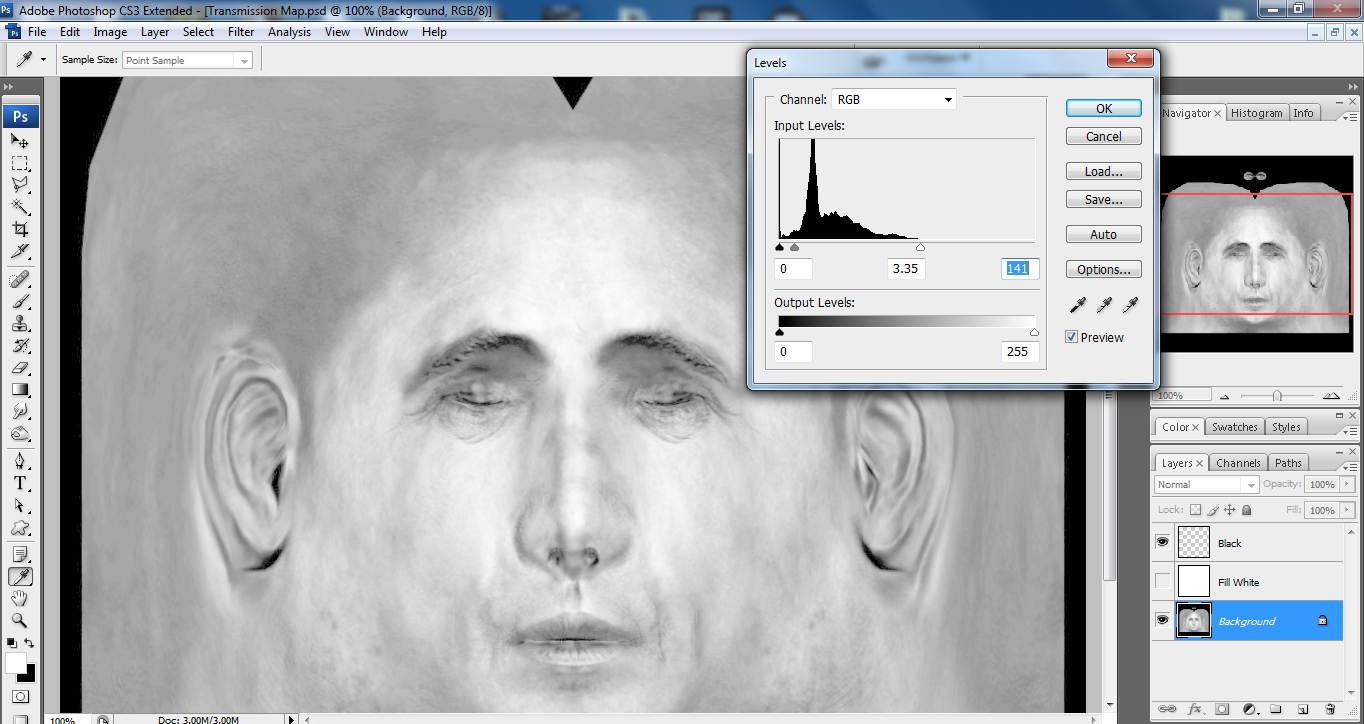Select the Brush tool

(x=20, y=301)
